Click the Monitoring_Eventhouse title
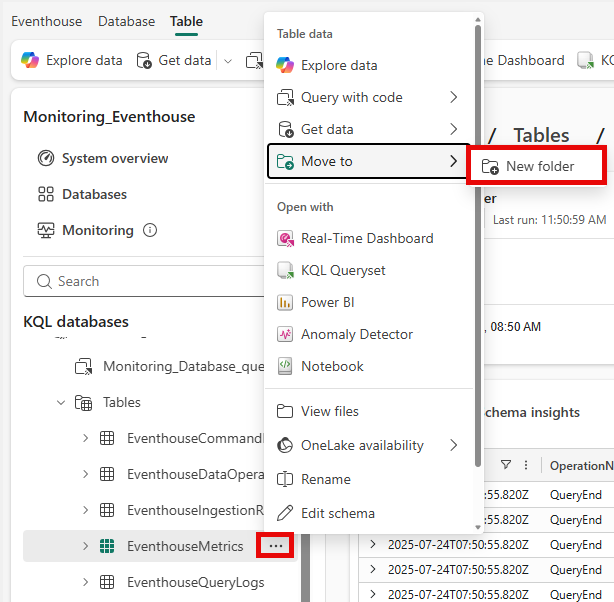614x602 pixels. [x=109, y=117]
